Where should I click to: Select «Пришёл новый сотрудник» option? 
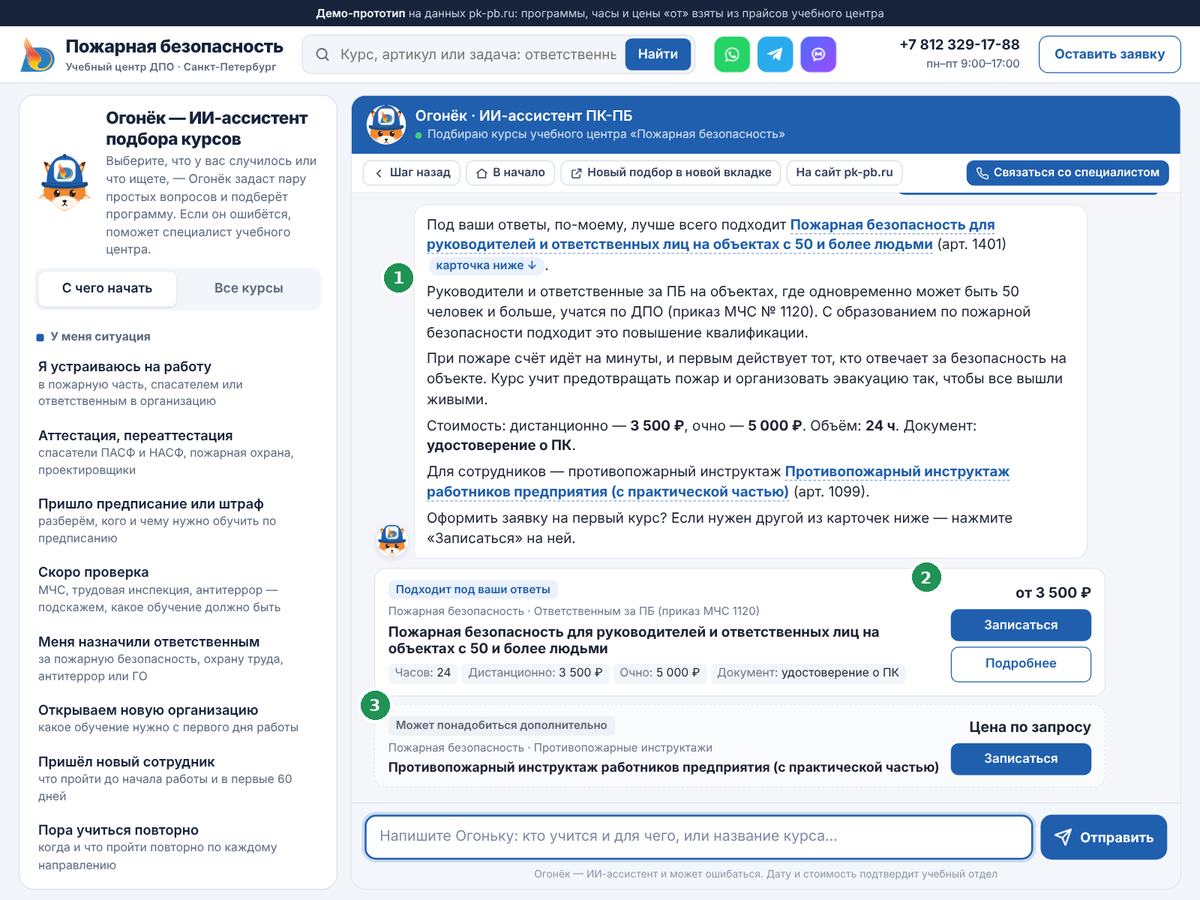178,778
